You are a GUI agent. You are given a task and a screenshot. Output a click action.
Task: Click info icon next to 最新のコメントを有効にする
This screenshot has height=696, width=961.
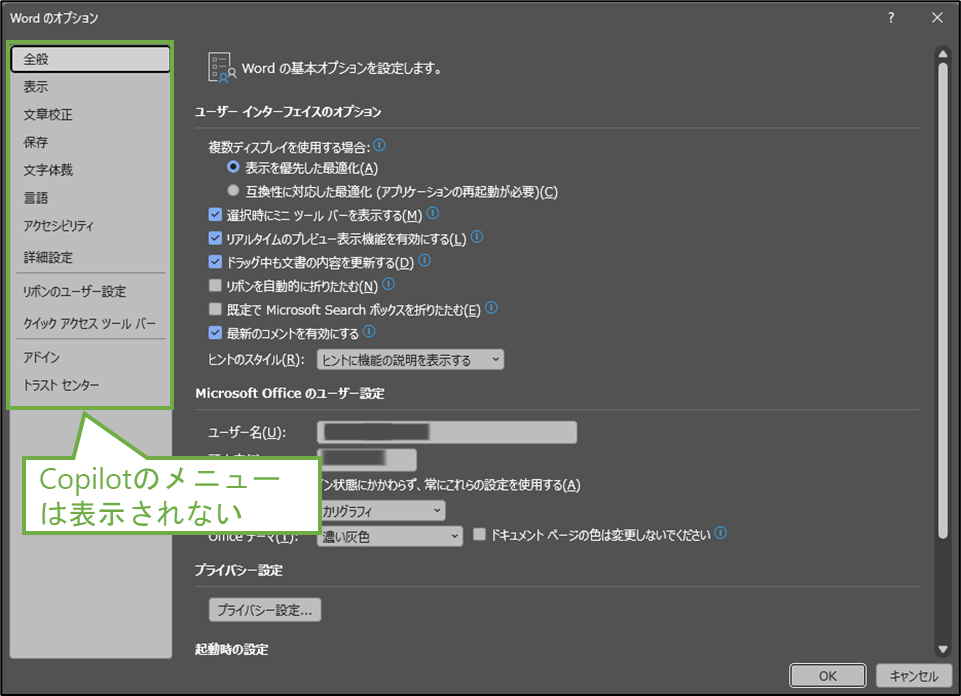[369, 331]
